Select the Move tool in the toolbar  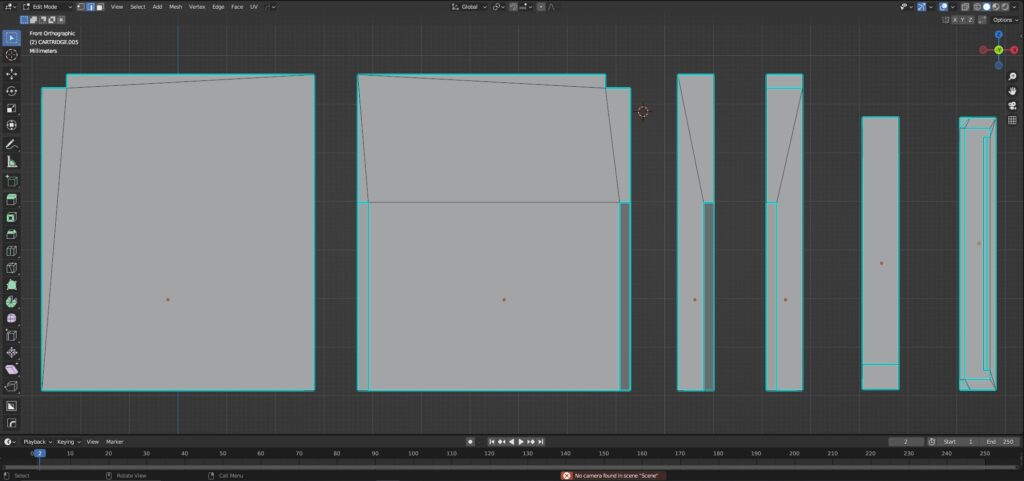pyautogui.click(x=12, y=74)
